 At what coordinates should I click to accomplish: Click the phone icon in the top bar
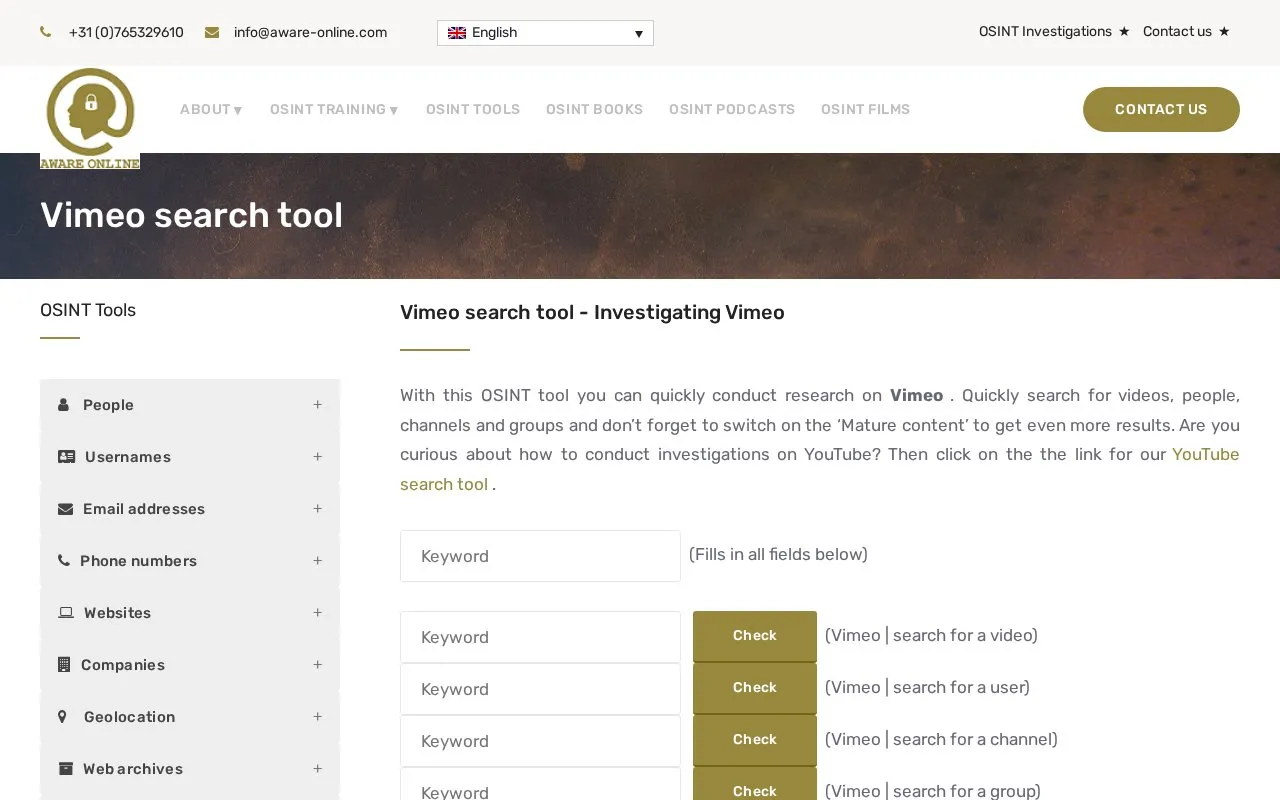pyautogui.click(x=46, y=32)
